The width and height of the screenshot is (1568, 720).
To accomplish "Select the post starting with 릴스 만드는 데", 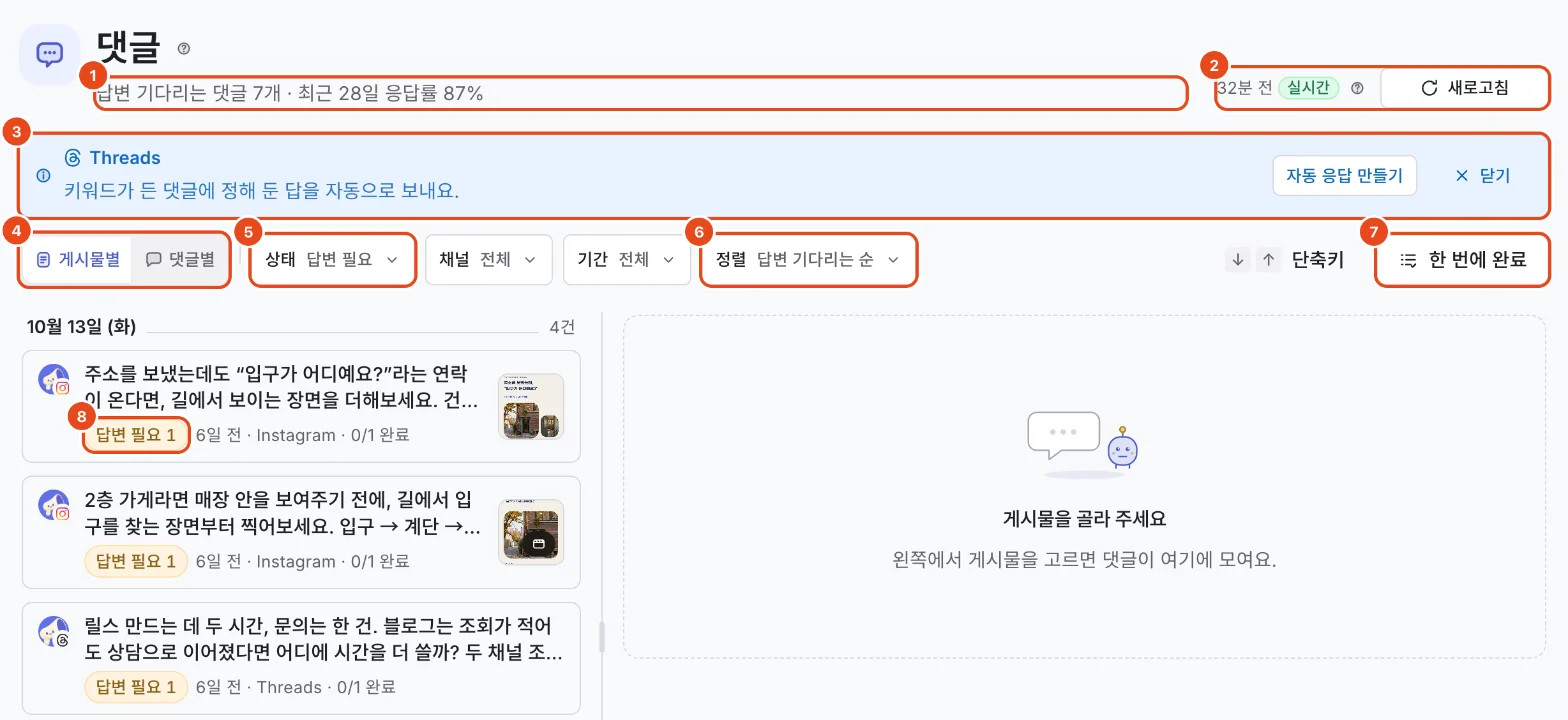I will pos(301,658).
